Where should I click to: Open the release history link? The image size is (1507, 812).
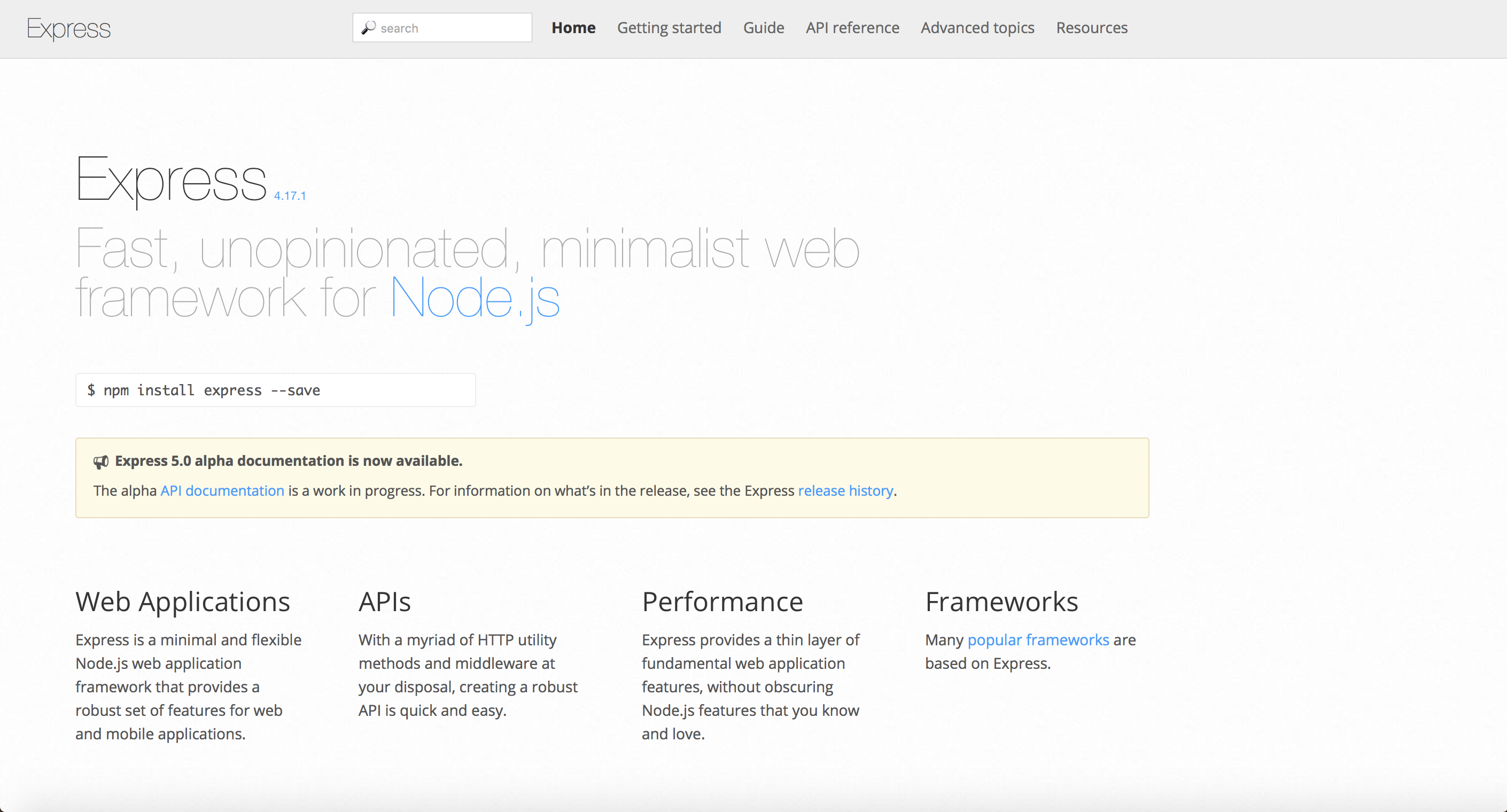tap(845, 490)
